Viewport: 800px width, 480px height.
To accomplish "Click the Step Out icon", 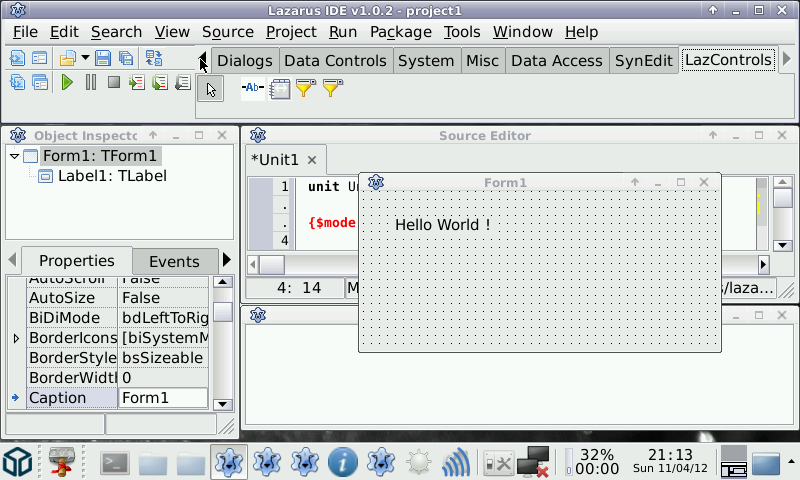I will point(183,82).
